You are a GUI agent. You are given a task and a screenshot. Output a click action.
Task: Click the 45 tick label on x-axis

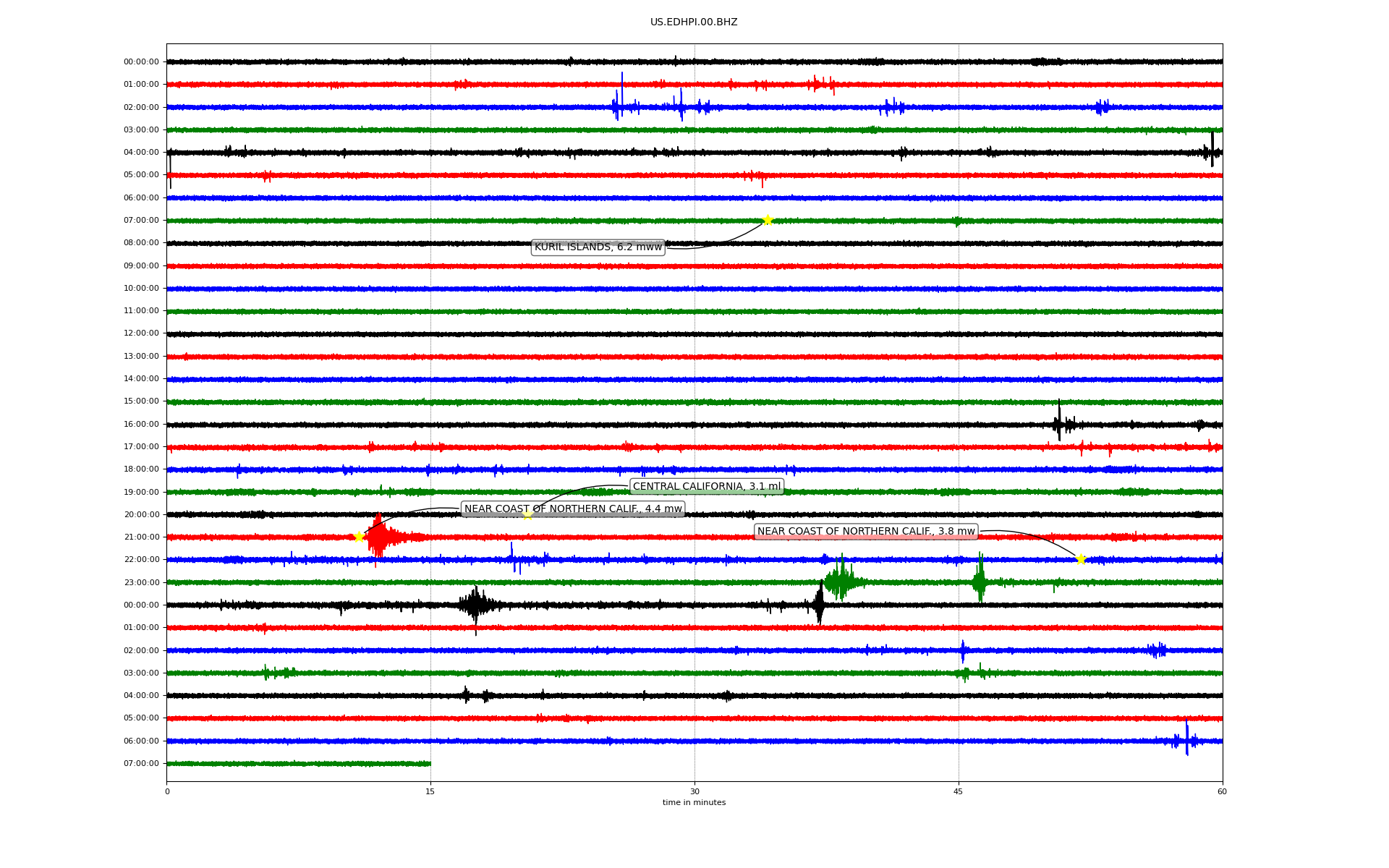pyautogui.click(x=958, y=791)
